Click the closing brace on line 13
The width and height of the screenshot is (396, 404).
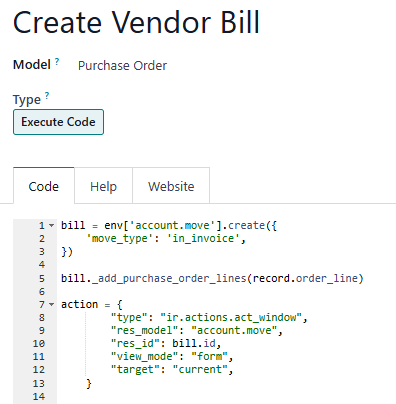pyautogui.click(x=89, y=383)
